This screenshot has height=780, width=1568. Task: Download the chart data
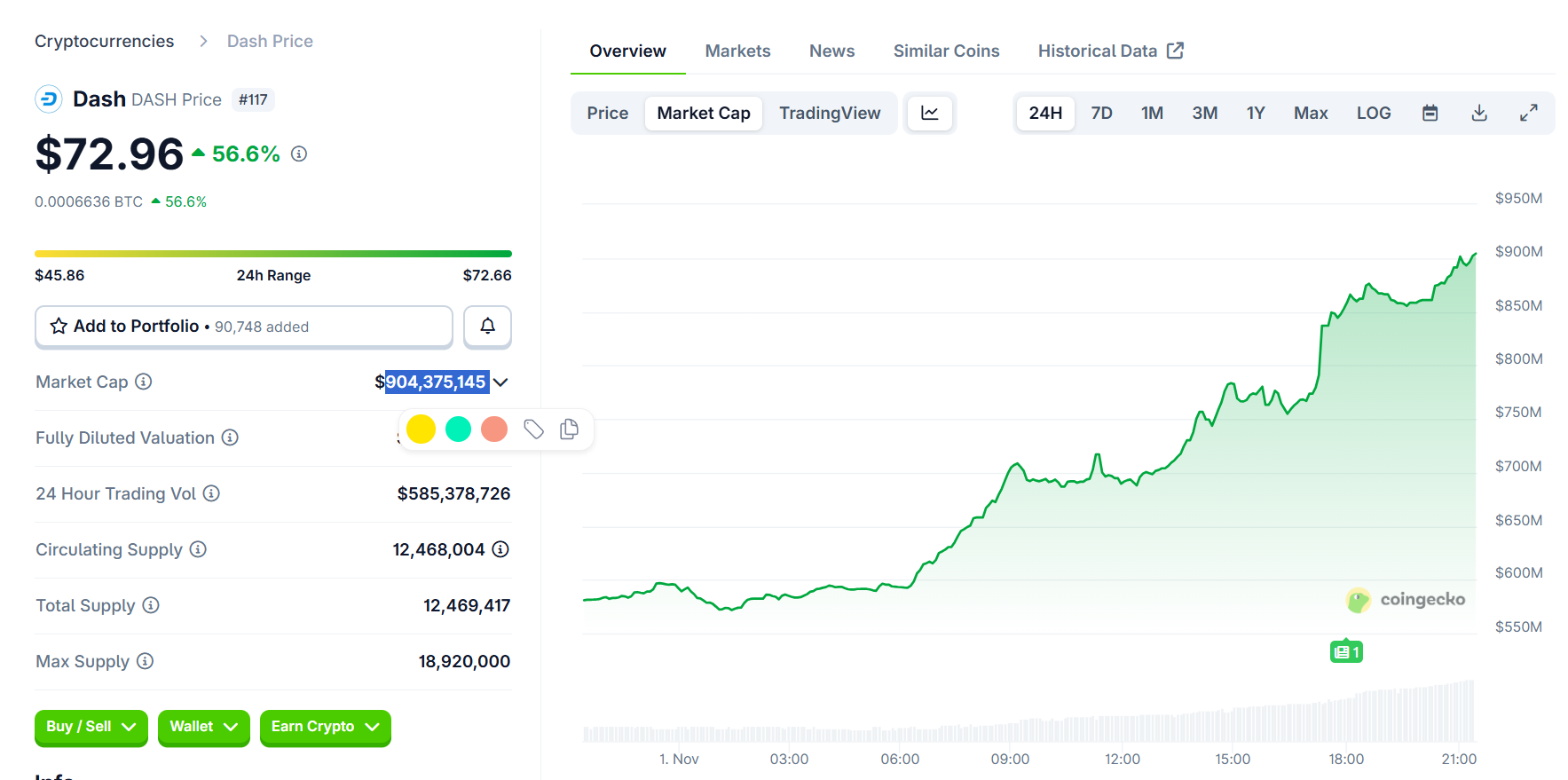1478,114
